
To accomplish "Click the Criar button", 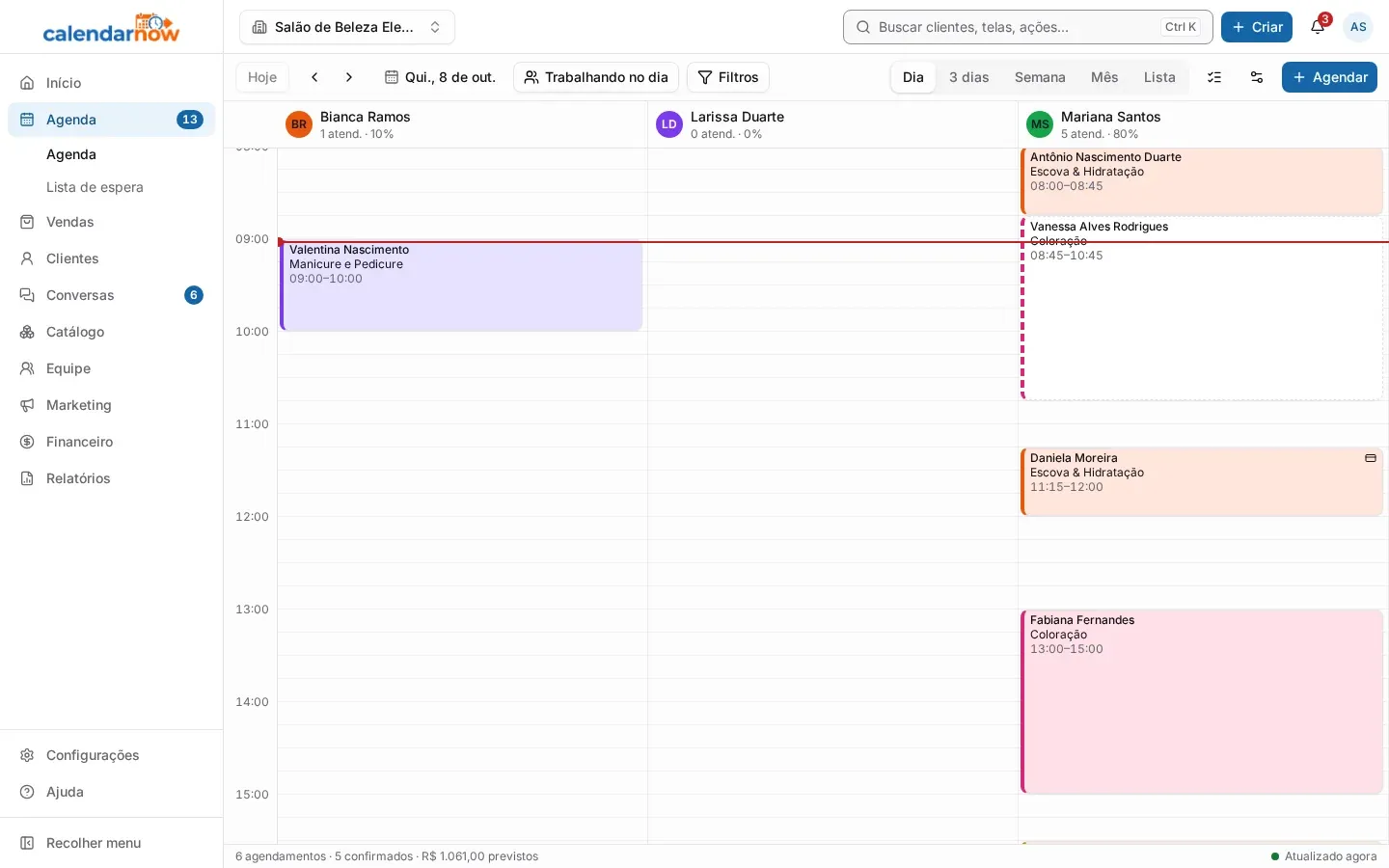I will pyautogui.click(x=1257, y=27).
